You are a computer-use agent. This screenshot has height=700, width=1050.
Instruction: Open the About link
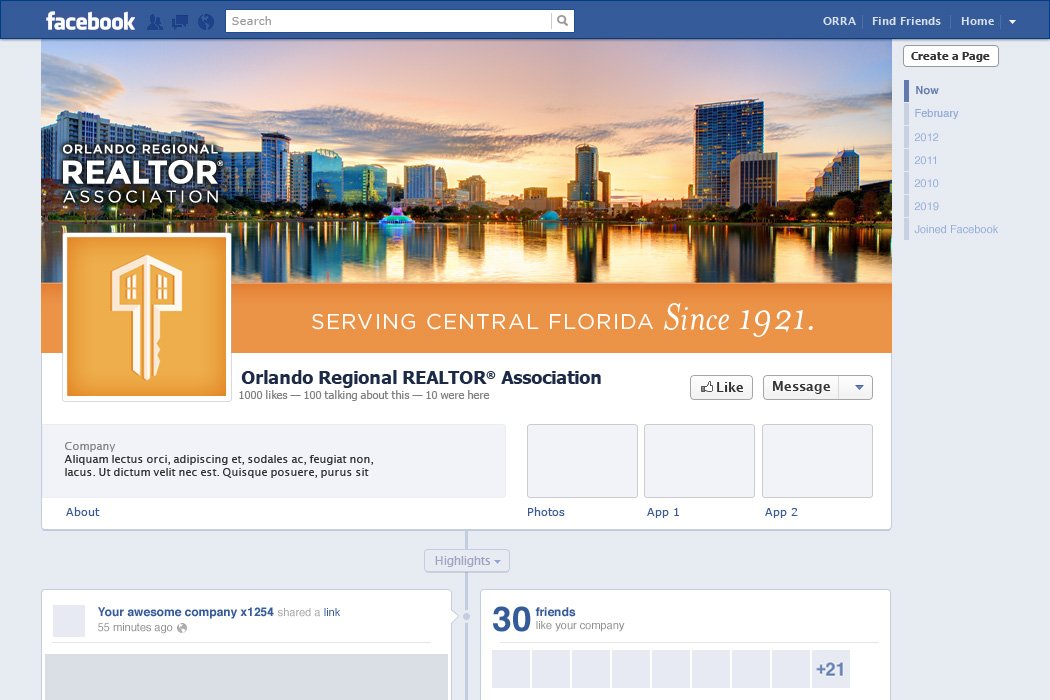[x=82, y=512]
